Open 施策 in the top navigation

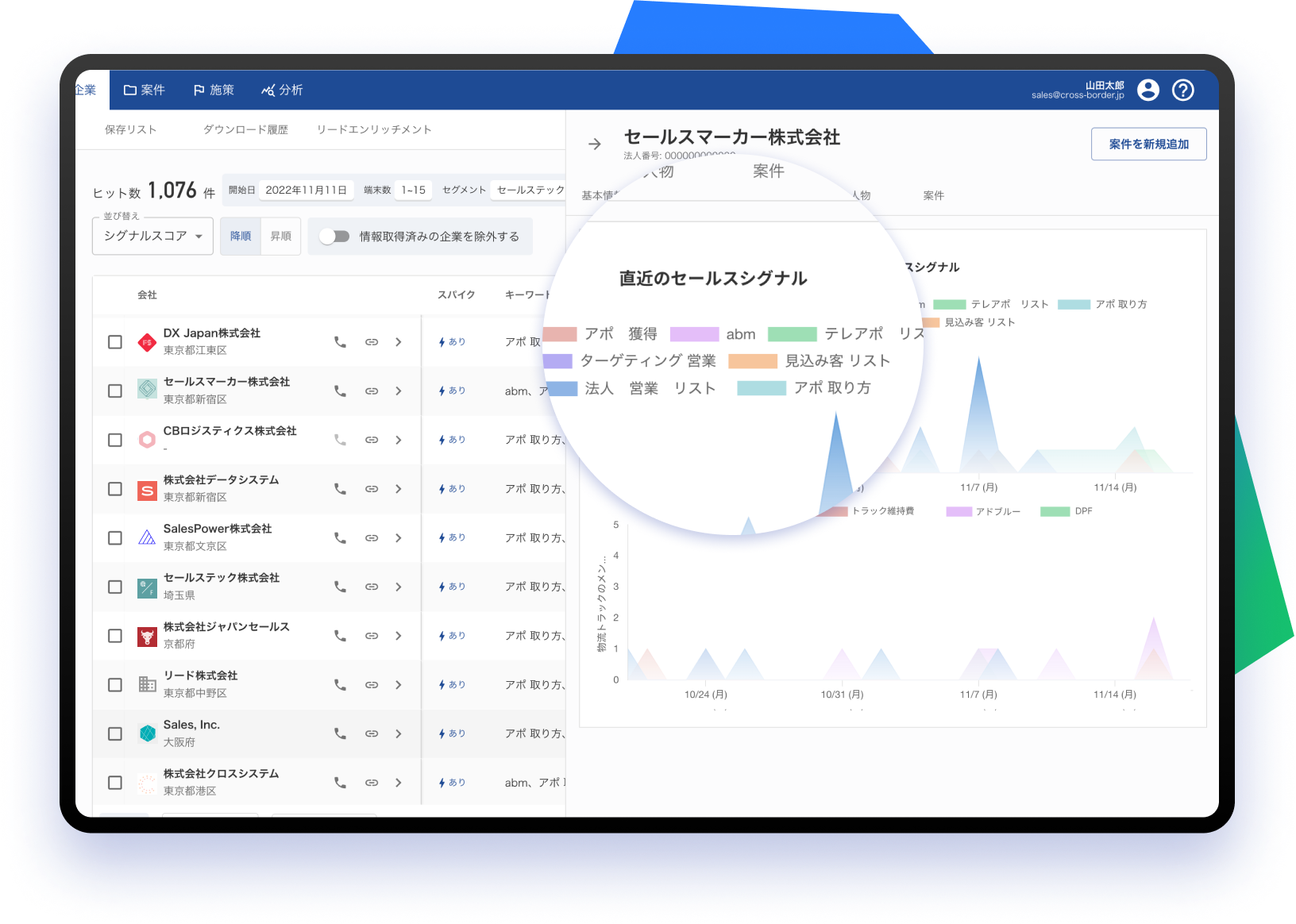(x=214, y=90)
